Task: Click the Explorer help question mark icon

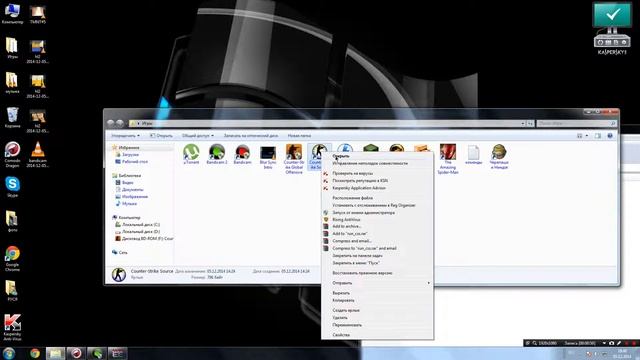Action: [x=610, y=136]
